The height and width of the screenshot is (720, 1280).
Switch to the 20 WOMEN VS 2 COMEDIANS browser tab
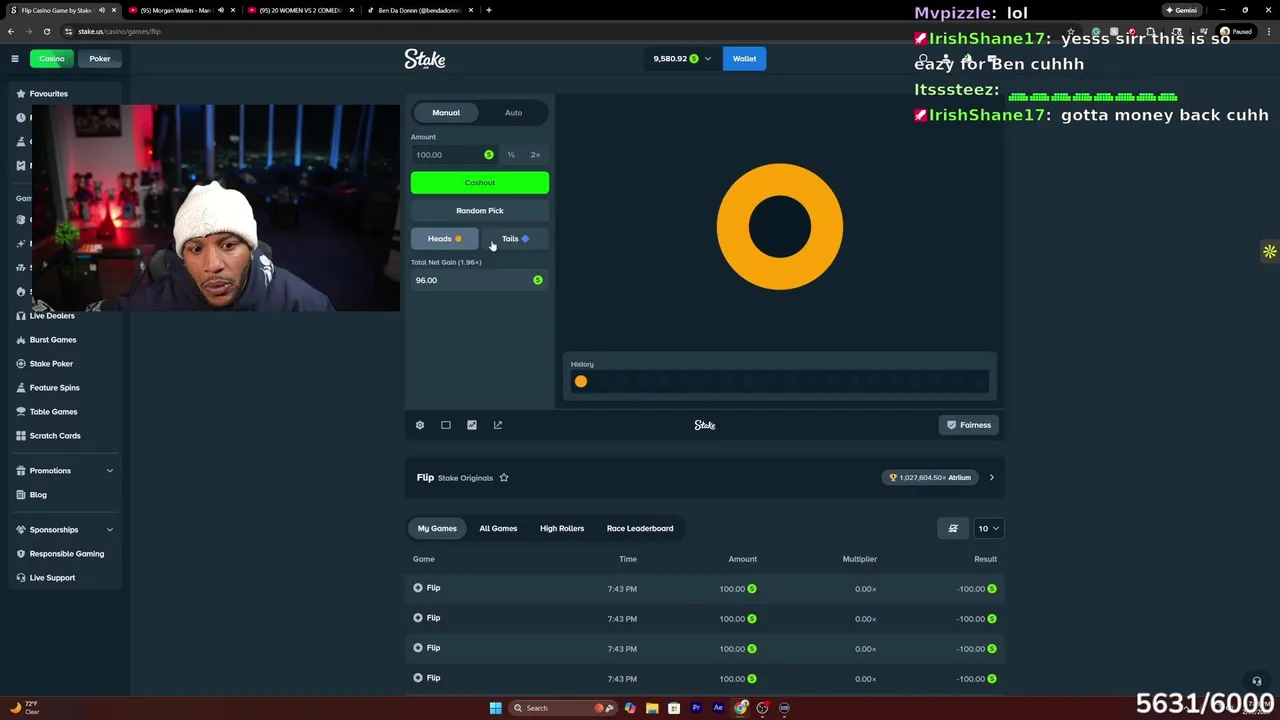point(300,10)
